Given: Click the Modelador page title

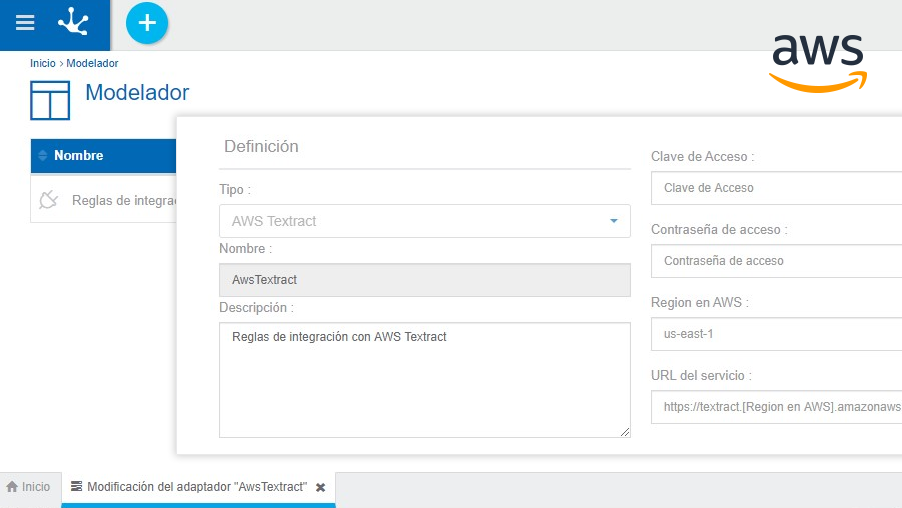Looking at the screenshot, I should click(x=137, y=93).
